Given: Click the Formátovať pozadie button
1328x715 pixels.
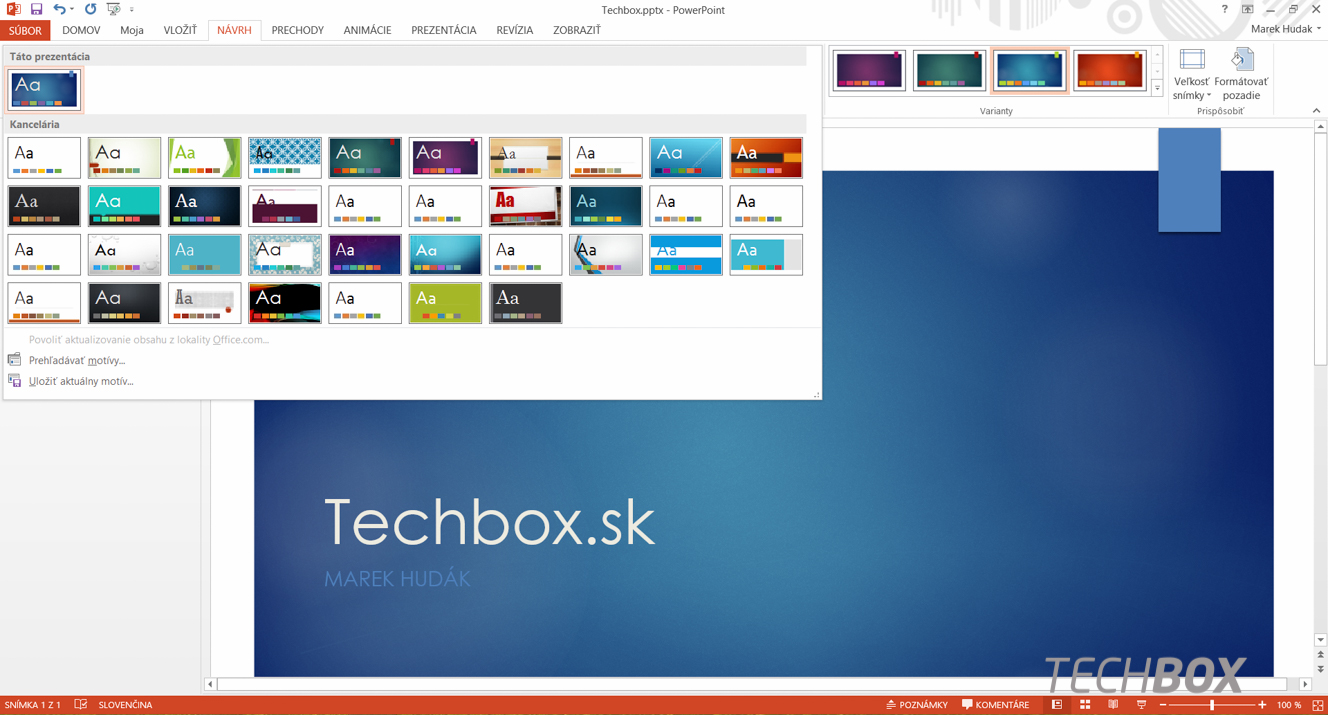Looking at the screenshot, I should (x=1241, y=73).
